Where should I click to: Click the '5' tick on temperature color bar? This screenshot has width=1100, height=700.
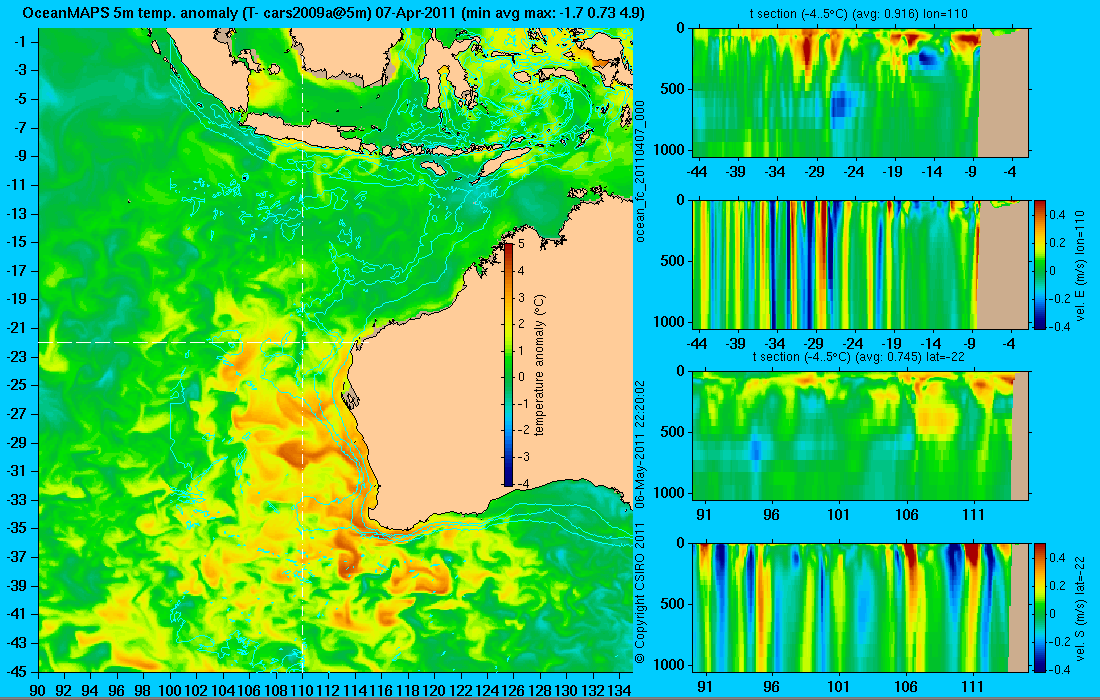tap(521, 244)
